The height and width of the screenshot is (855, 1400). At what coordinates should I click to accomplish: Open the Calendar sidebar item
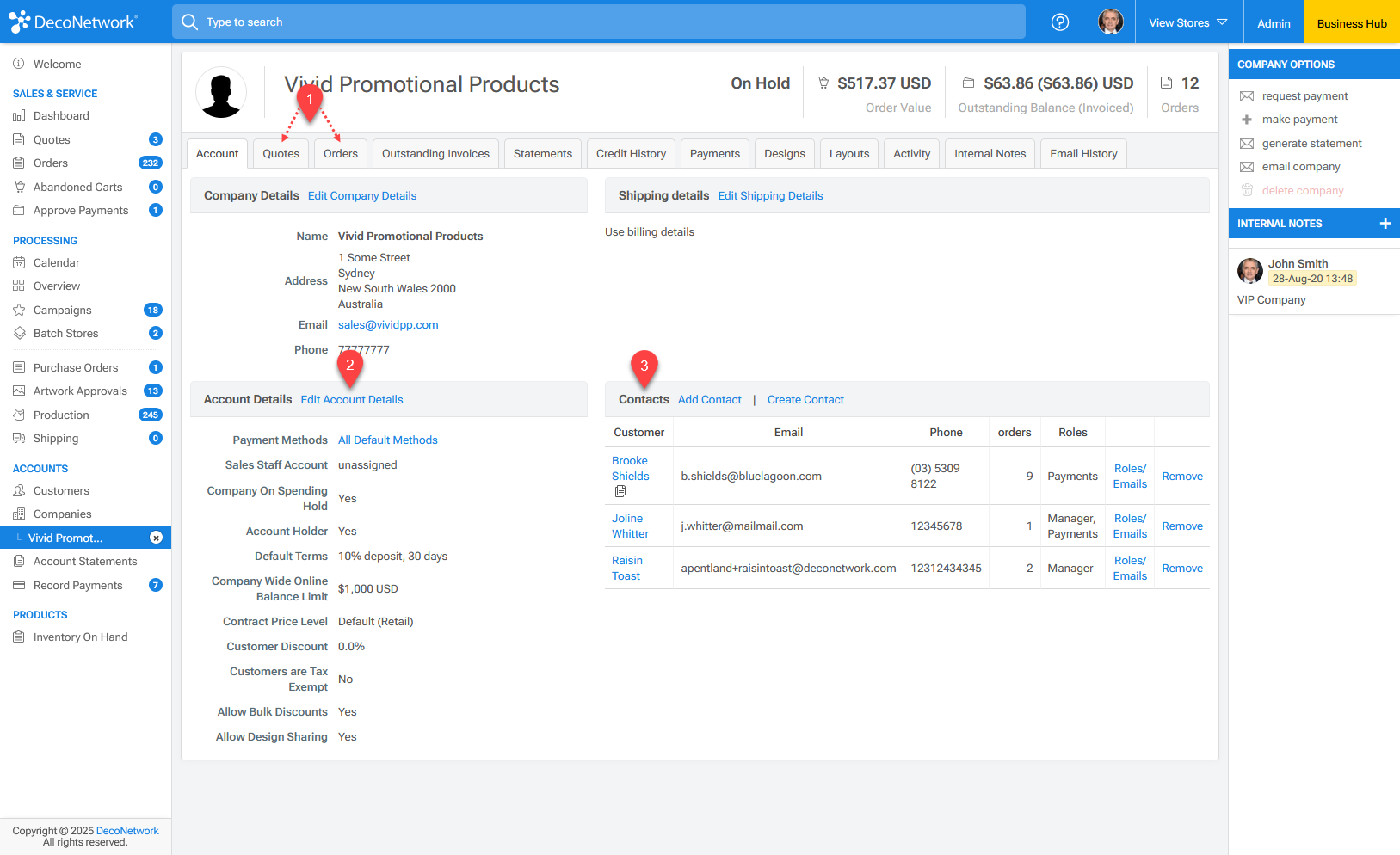click(56, 262)
